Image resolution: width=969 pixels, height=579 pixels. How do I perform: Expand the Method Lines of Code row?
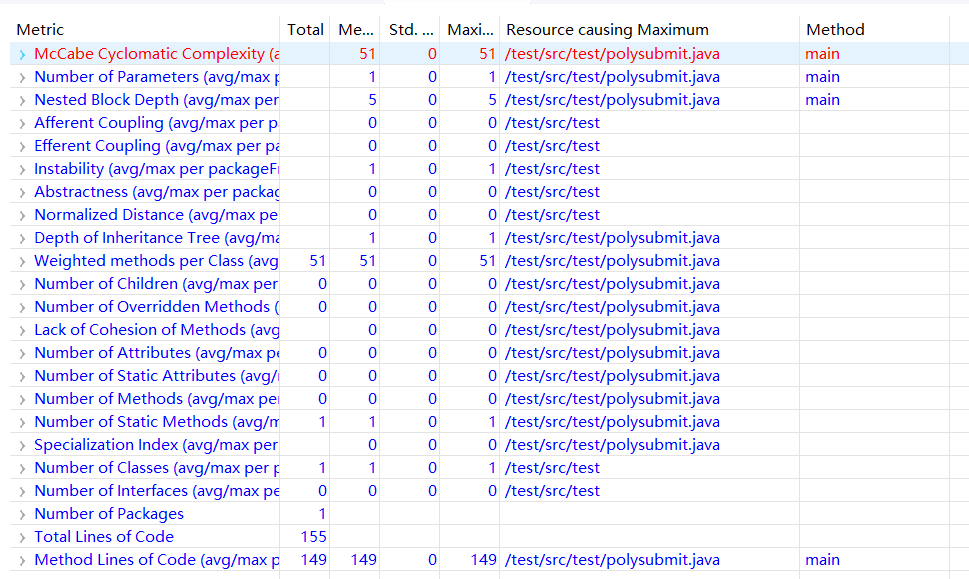point(22,560)
